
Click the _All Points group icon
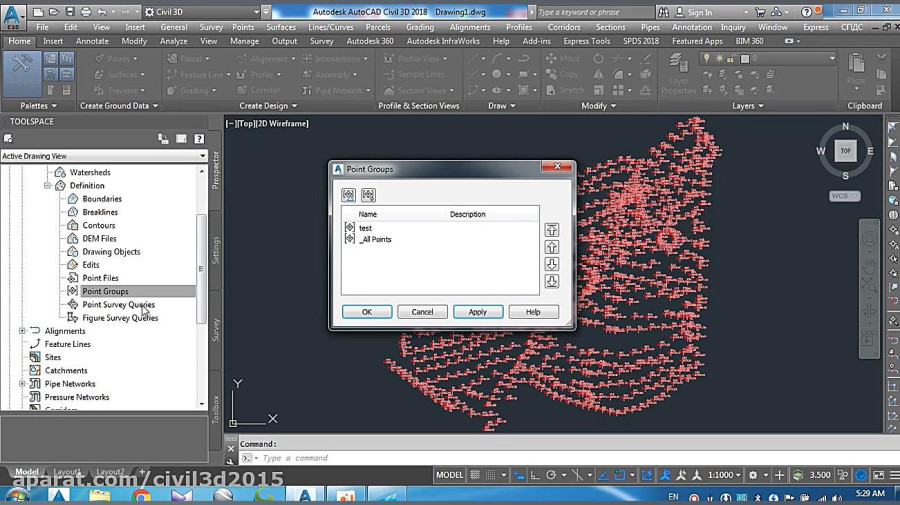[x=350, y=239]
